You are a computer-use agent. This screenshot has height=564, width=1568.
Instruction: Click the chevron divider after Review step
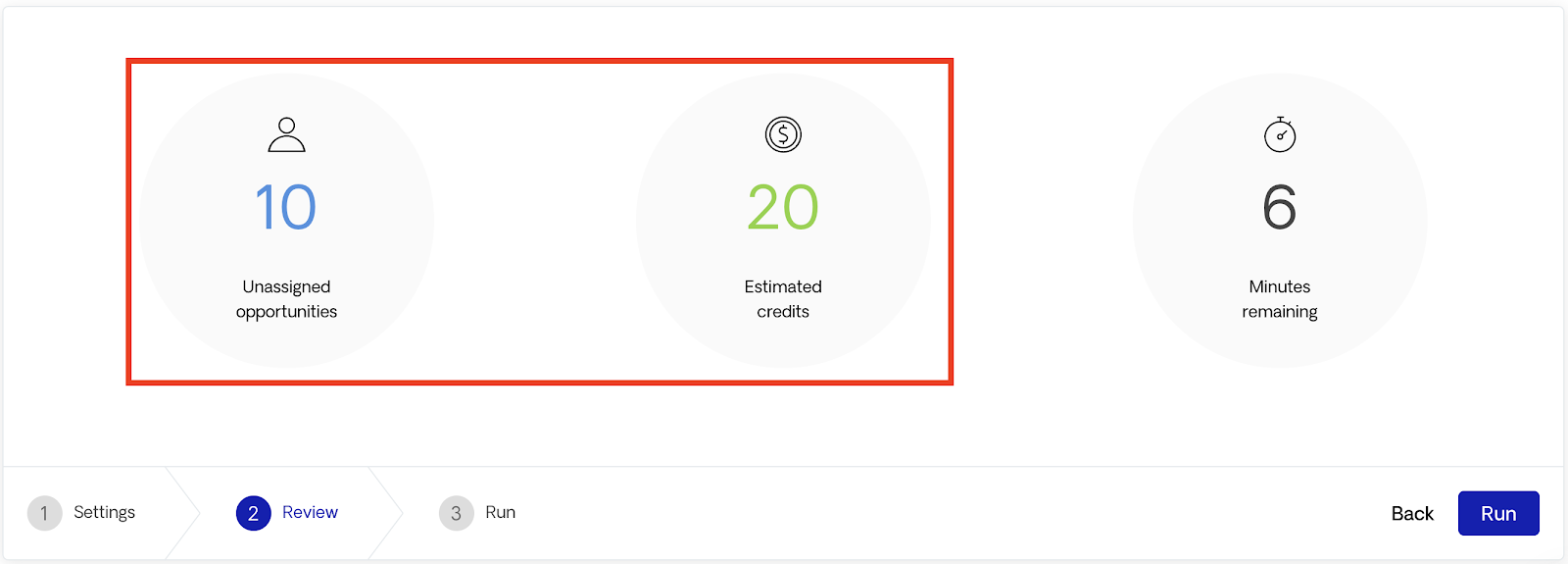[x=387, y=513]
